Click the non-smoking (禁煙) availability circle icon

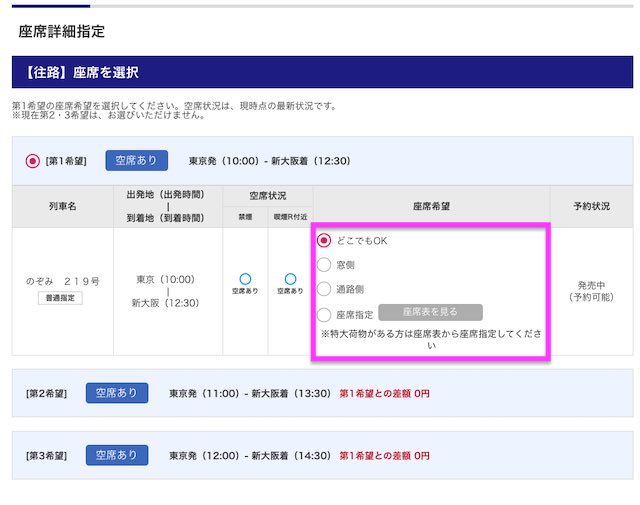tap(245, 279)
